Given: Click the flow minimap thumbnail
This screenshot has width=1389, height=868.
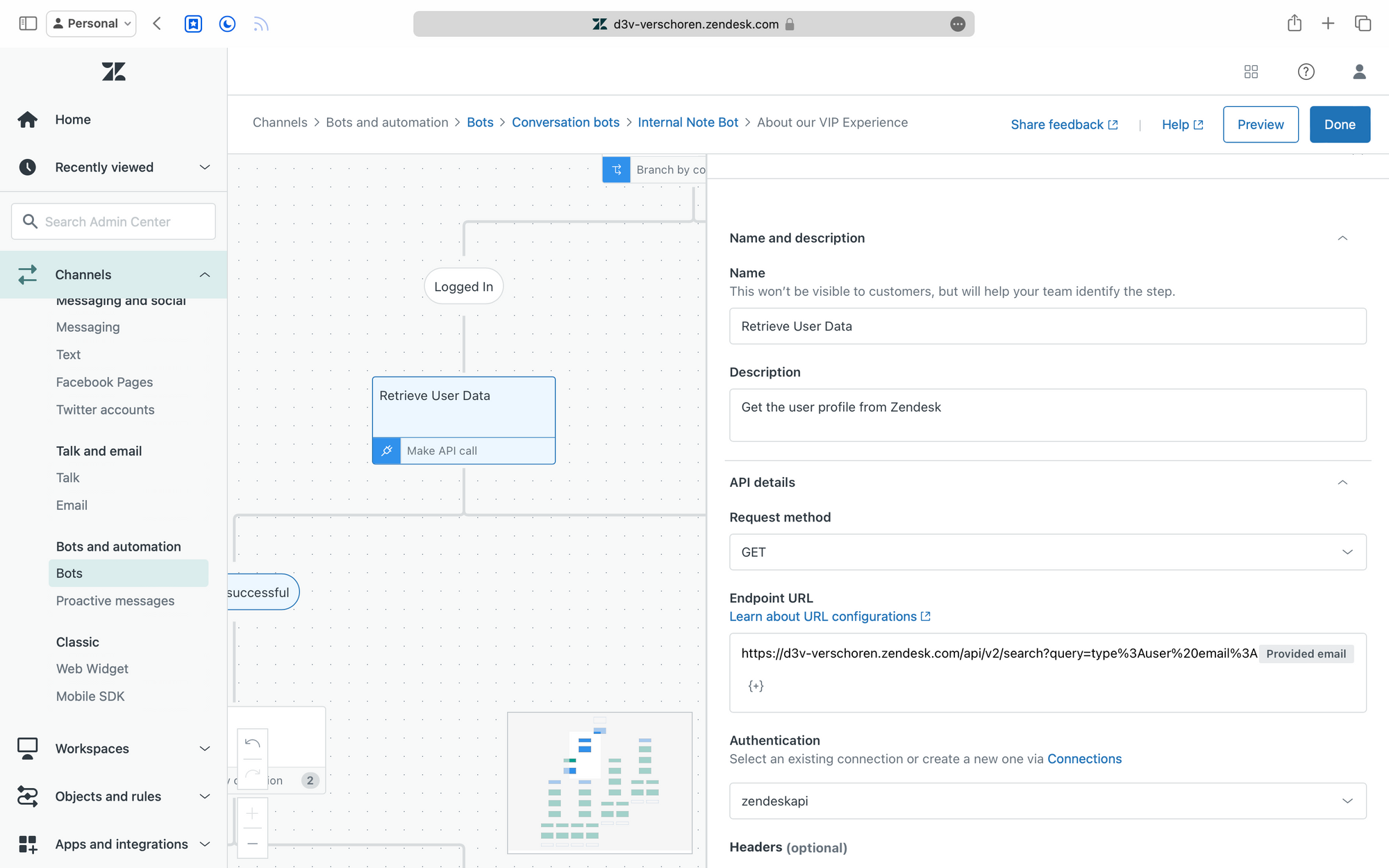Looking at the screenshot, I should click(599, 783).
